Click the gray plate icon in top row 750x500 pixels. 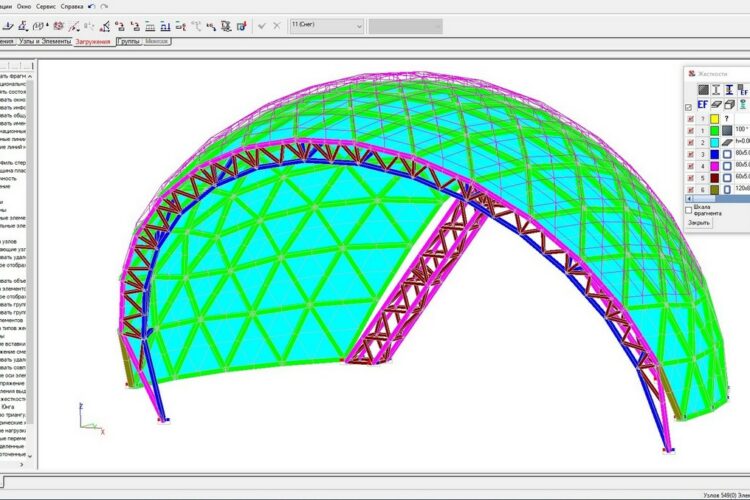[704, 90]
